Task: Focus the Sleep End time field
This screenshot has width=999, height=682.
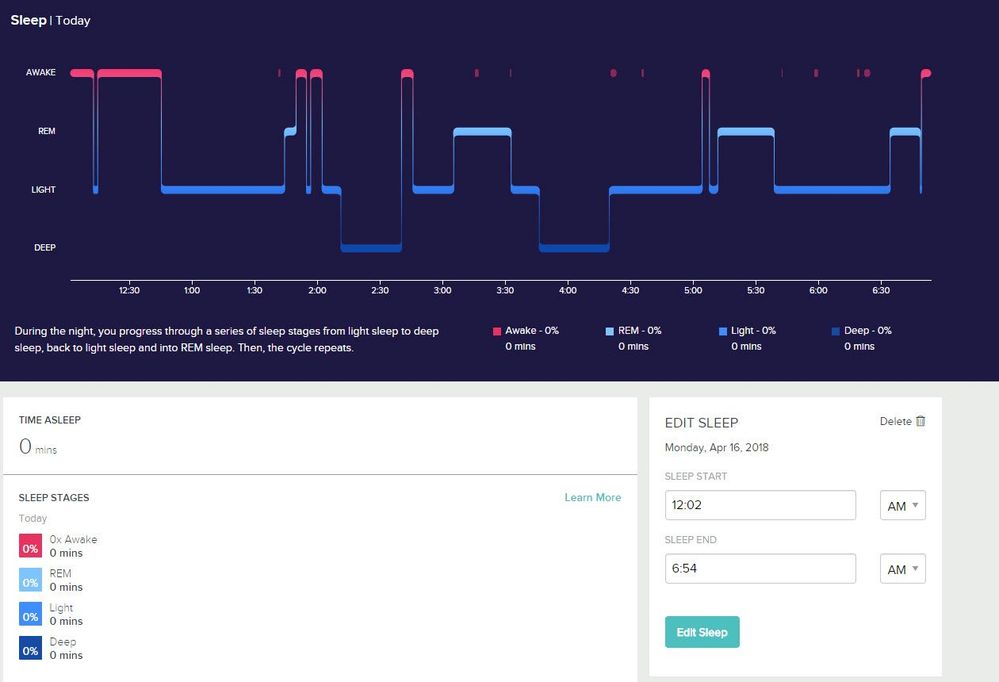Action: [760, 569]
